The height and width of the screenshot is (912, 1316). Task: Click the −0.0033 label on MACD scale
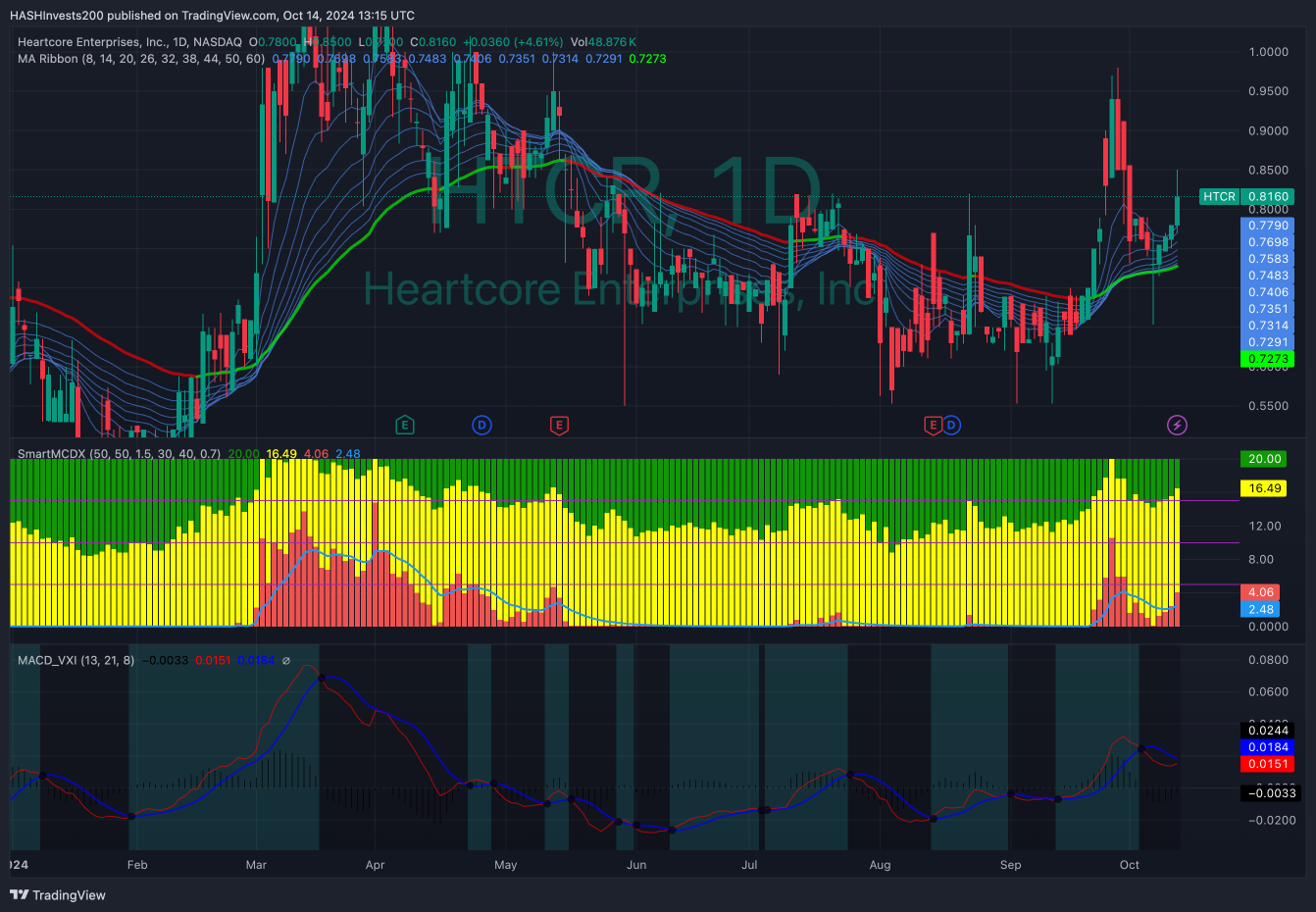click(1270, 793)
